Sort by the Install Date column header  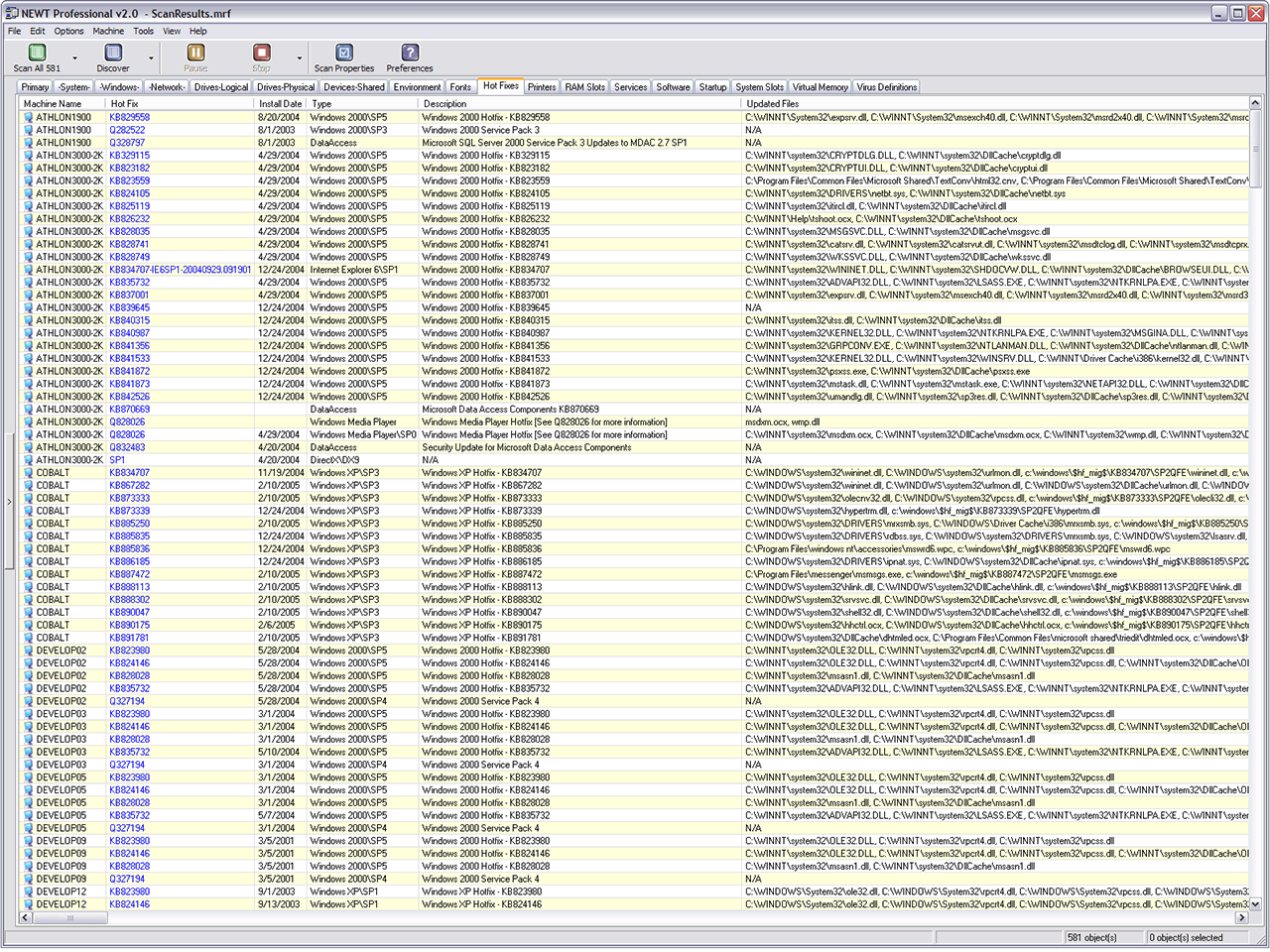click(280, 103)
